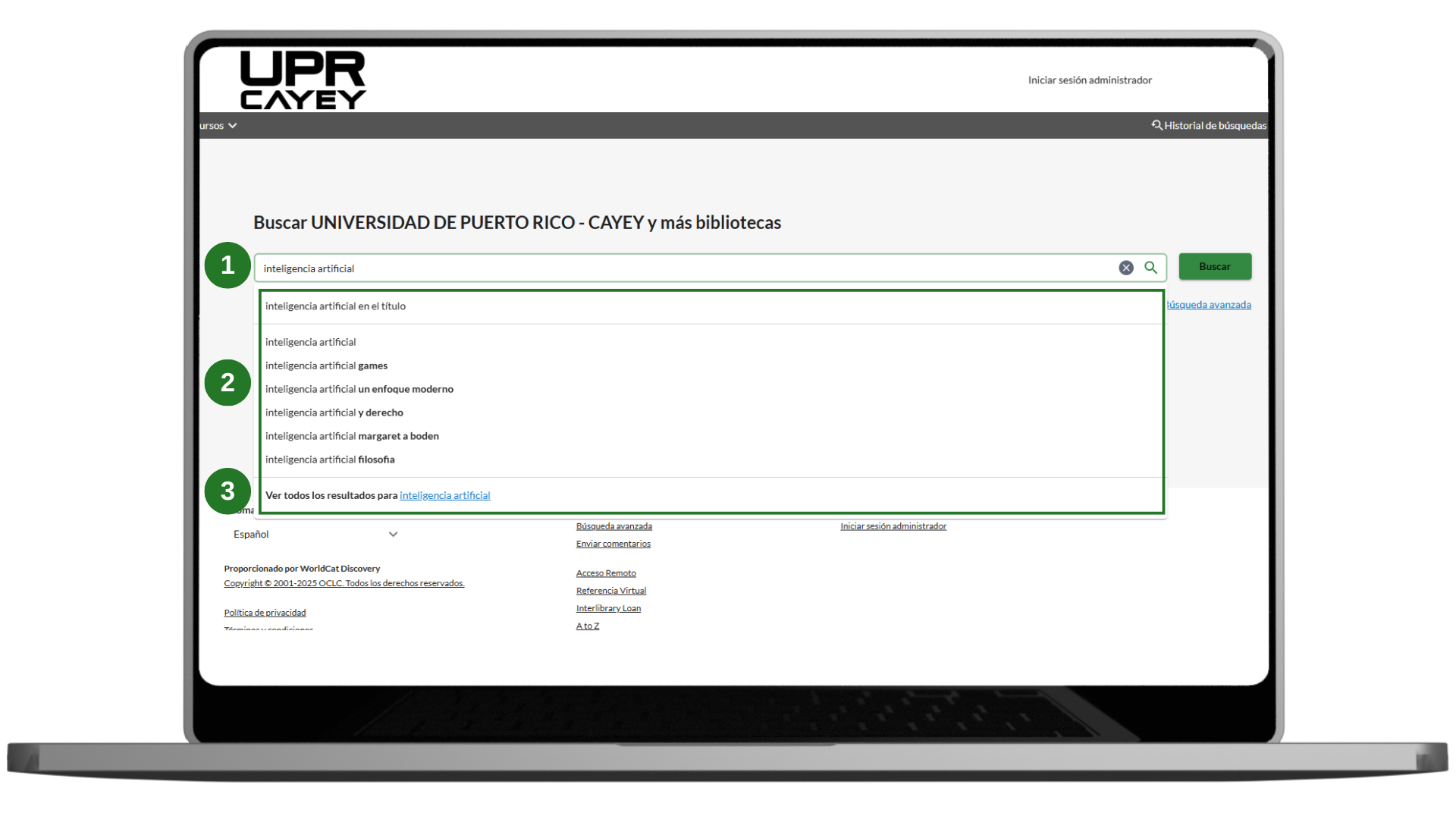Click the green magnifying glass search icon
The height and width of the screenshot is (819, 1456).
tap(1150, 268)
